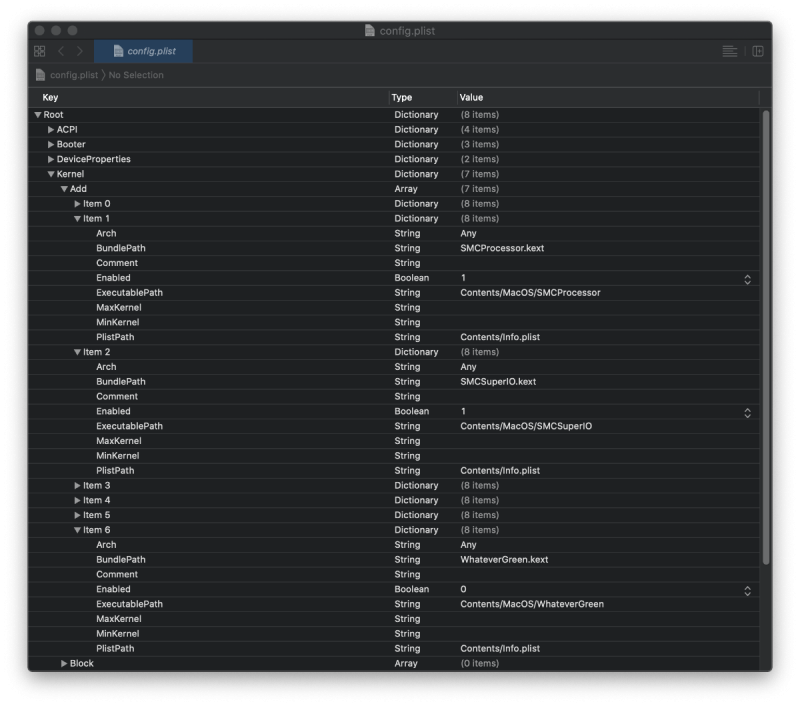Screen dimensions: 800x706
Task: Open the related items grid icon
Action: (x=39, y=51)
